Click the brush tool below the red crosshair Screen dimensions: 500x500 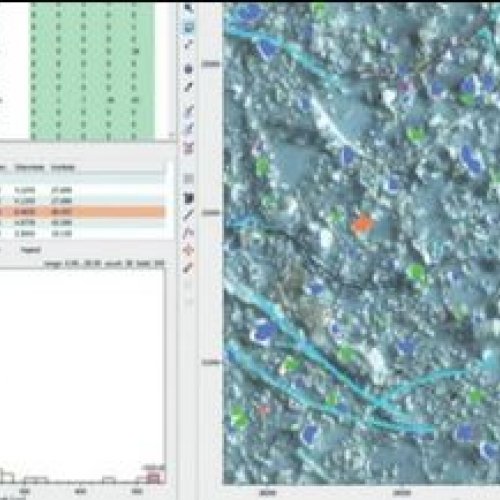(x=189, y=268)
